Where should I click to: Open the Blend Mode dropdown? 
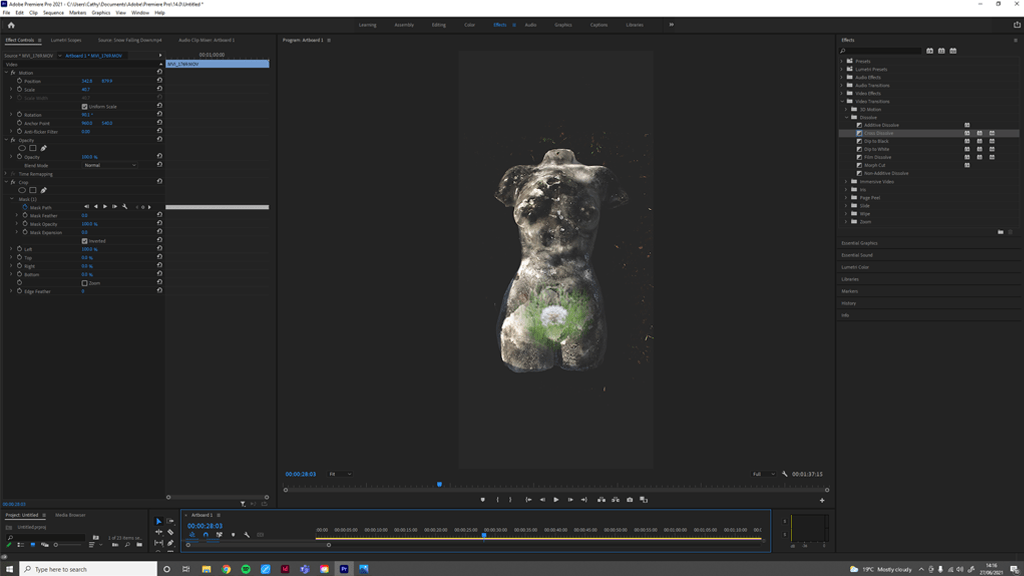[108, 165]
